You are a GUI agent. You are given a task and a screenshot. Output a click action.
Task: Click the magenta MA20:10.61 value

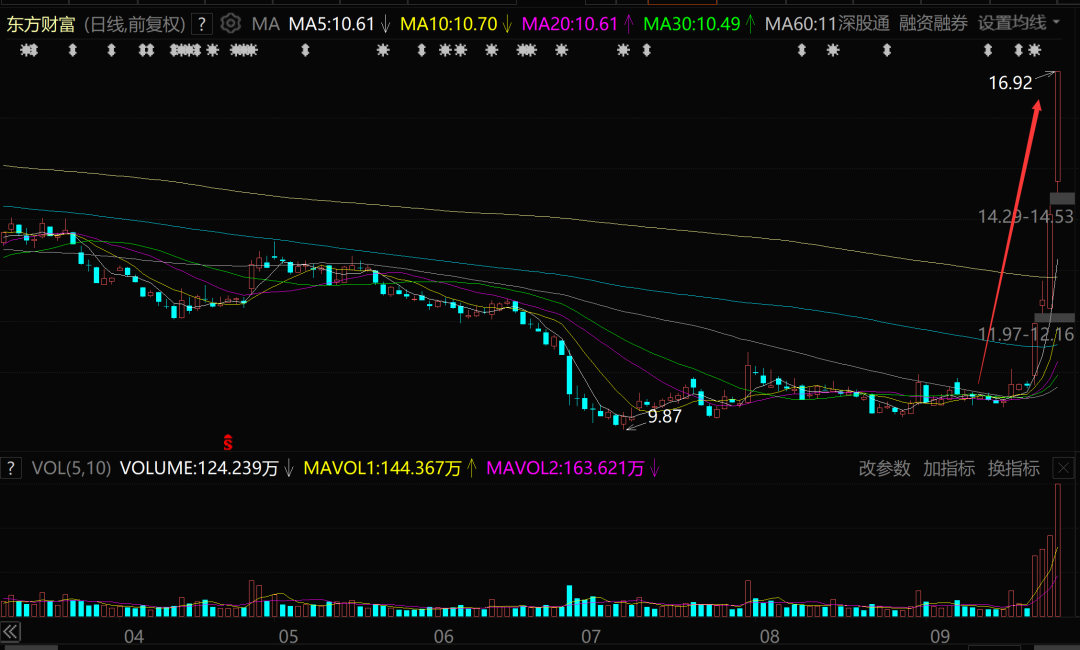[570, 24]
